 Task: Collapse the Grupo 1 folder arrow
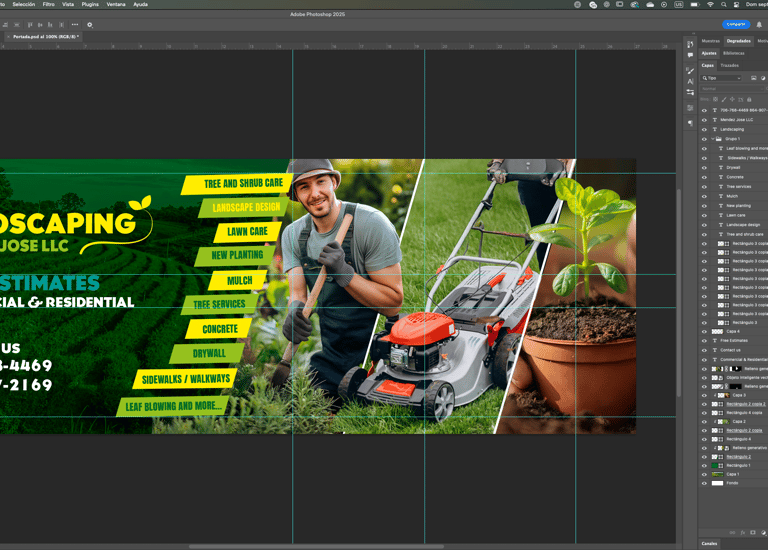click(x=713, y=139)
